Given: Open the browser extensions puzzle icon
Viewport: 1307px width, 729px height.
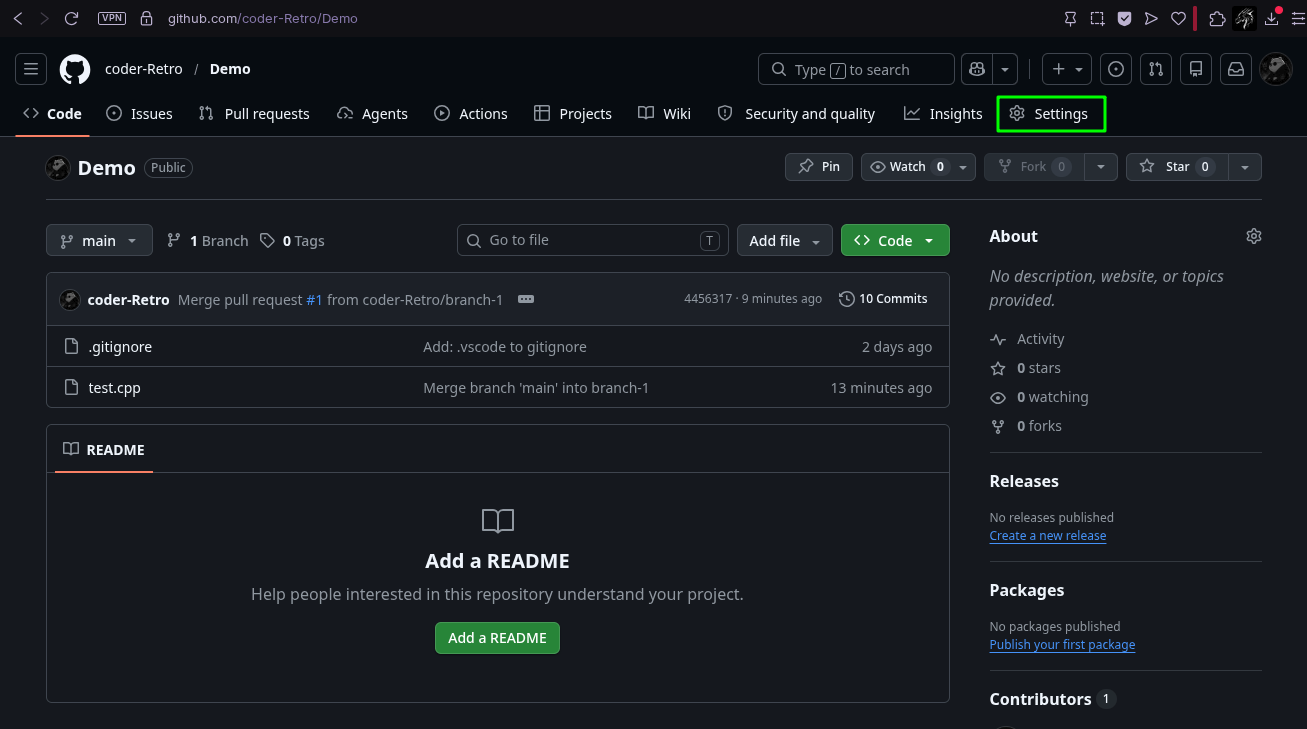Looking at the screenshot, I should (x=1217, y=18).
